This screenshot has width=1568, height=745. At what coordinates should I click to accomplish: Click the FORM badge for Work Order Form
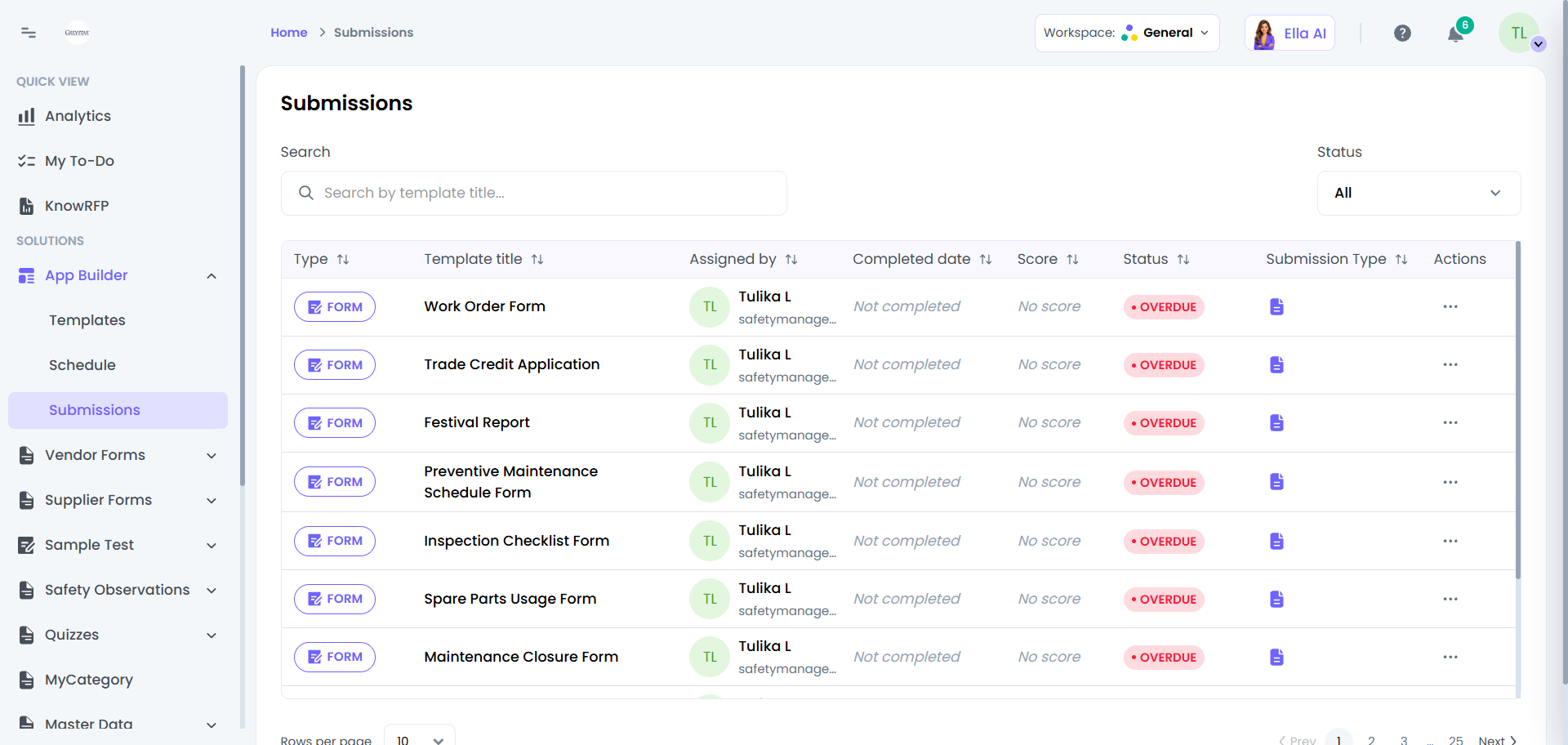tap(335, 307)
